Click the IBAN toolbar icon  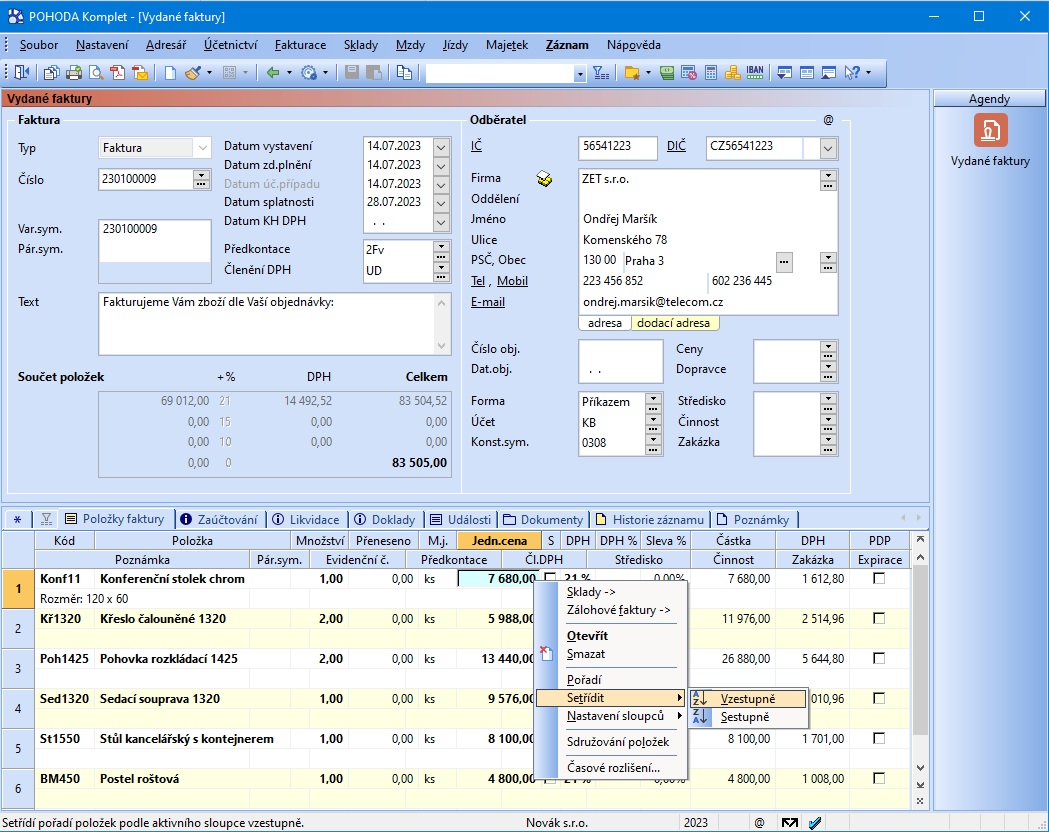755,72
